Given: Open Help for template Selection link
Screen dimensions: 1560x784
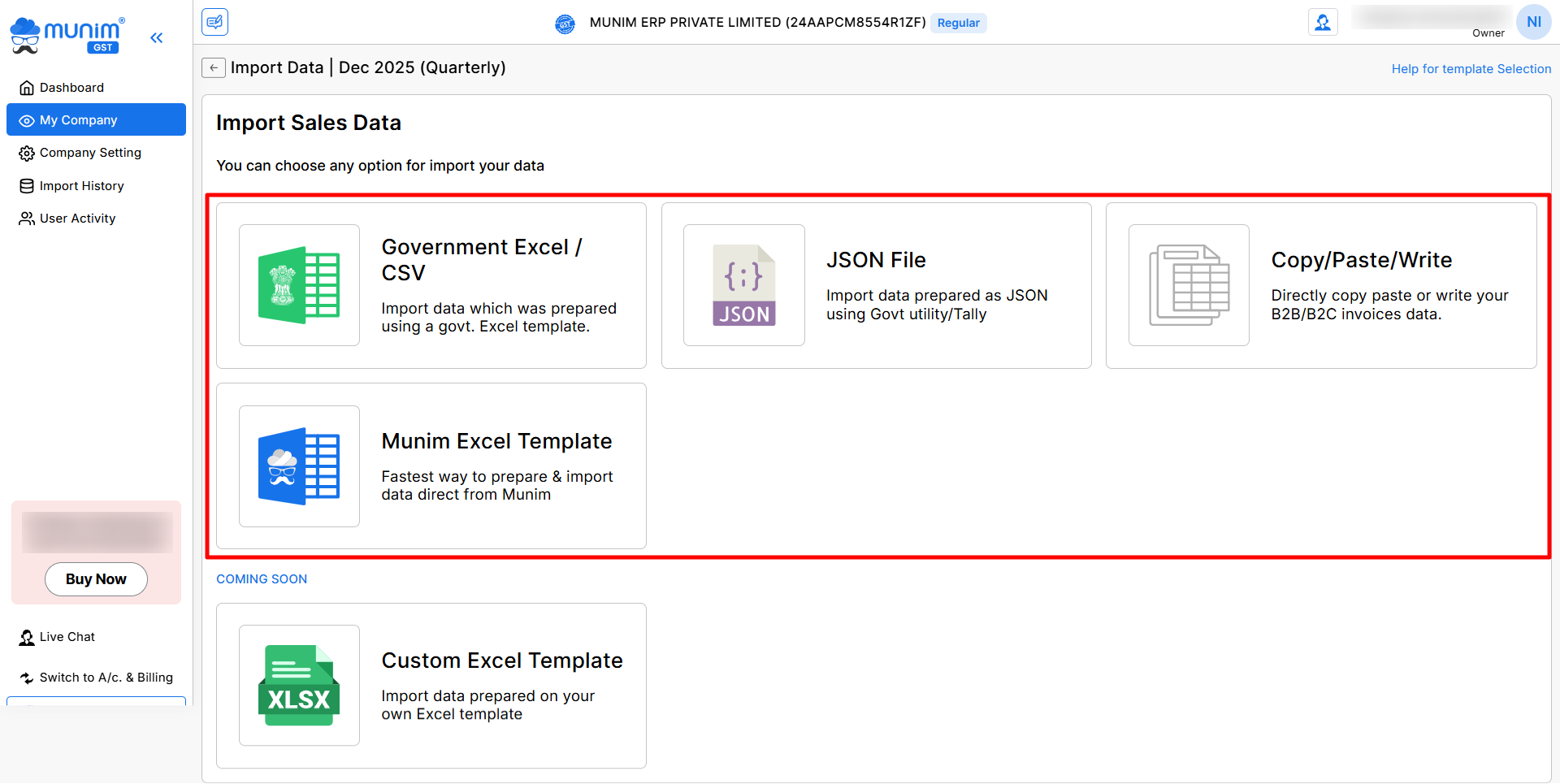Looking at the screenshot, I should coord(1471,69).
